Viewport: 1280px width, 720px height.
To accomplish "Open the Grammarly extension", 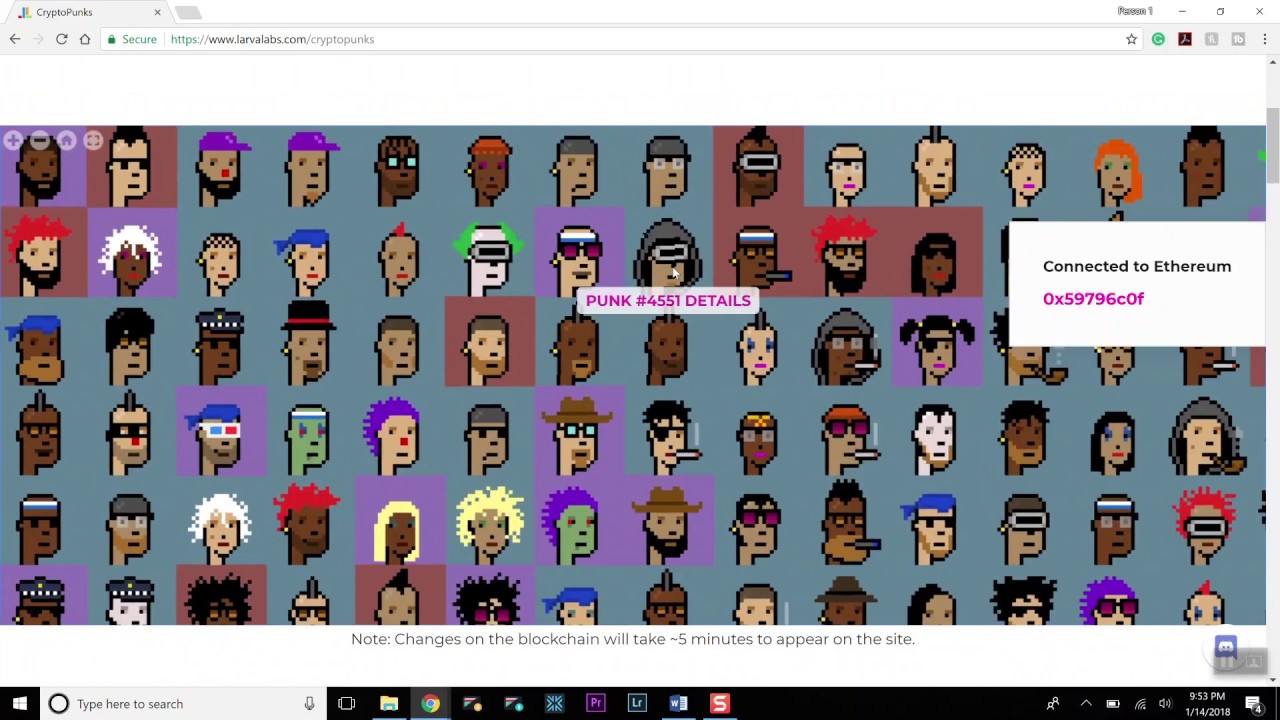I will pos(1158,39).
